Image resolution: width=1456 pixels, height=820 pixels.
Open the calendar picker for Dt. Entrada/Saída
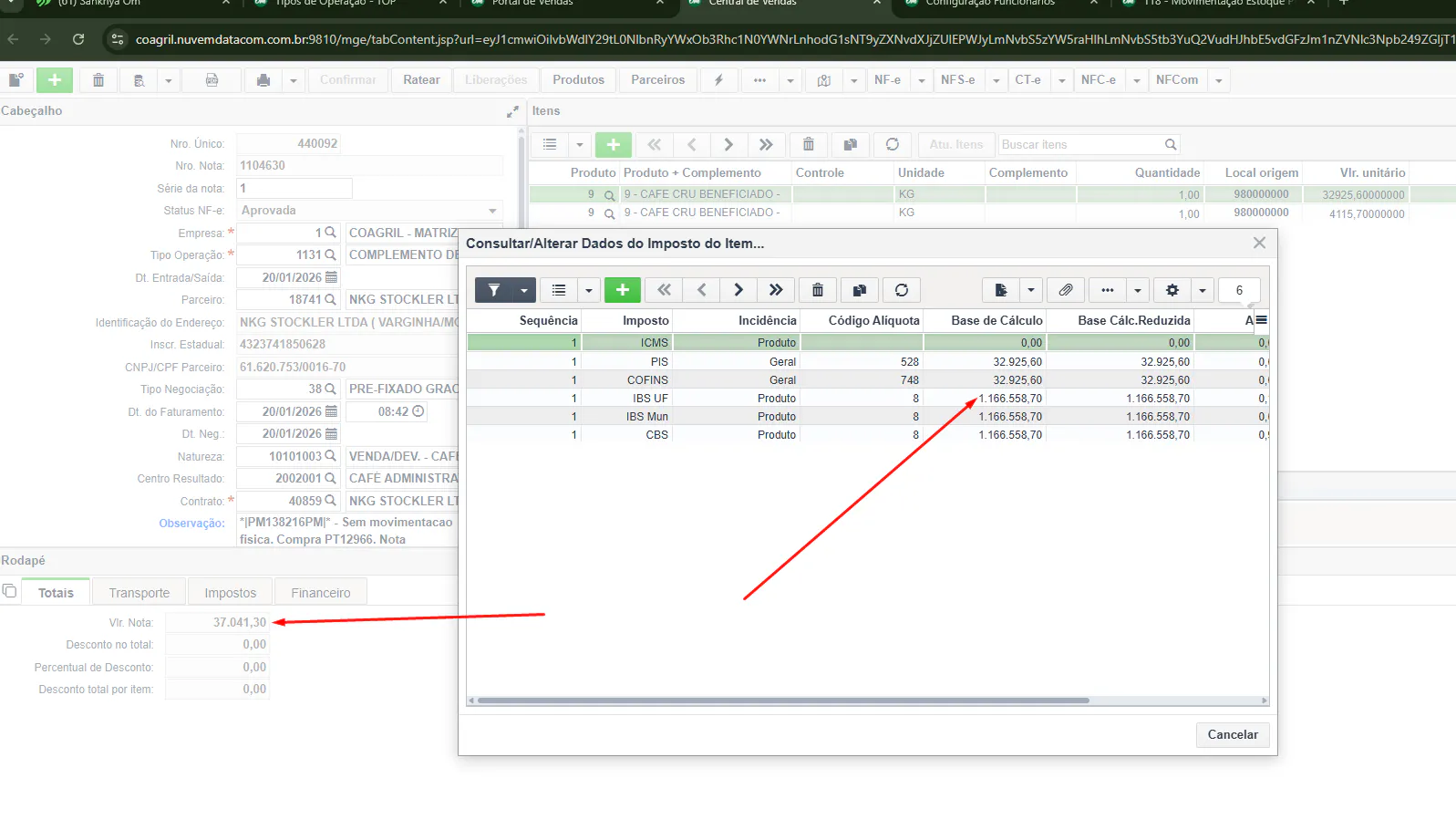[x=331, y=277]
